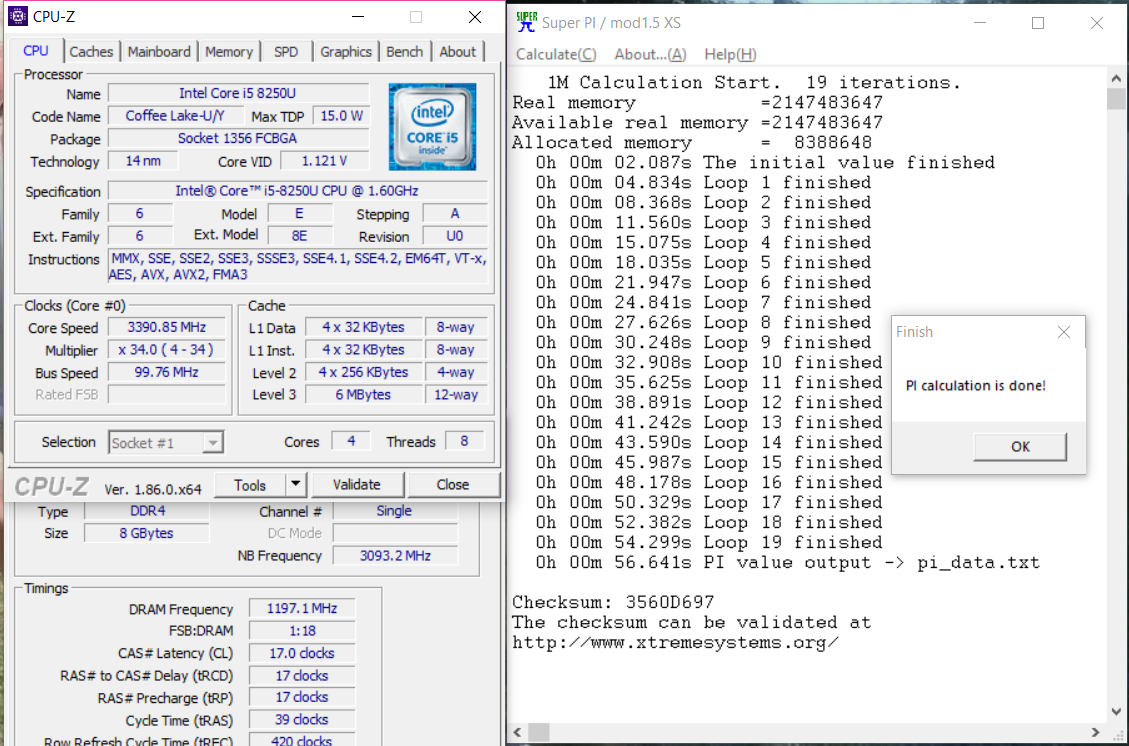Click the Super PI app icon in title bar
This screenshot has width=1129, height=746.
pyautogui.click(x=526, y=22)
